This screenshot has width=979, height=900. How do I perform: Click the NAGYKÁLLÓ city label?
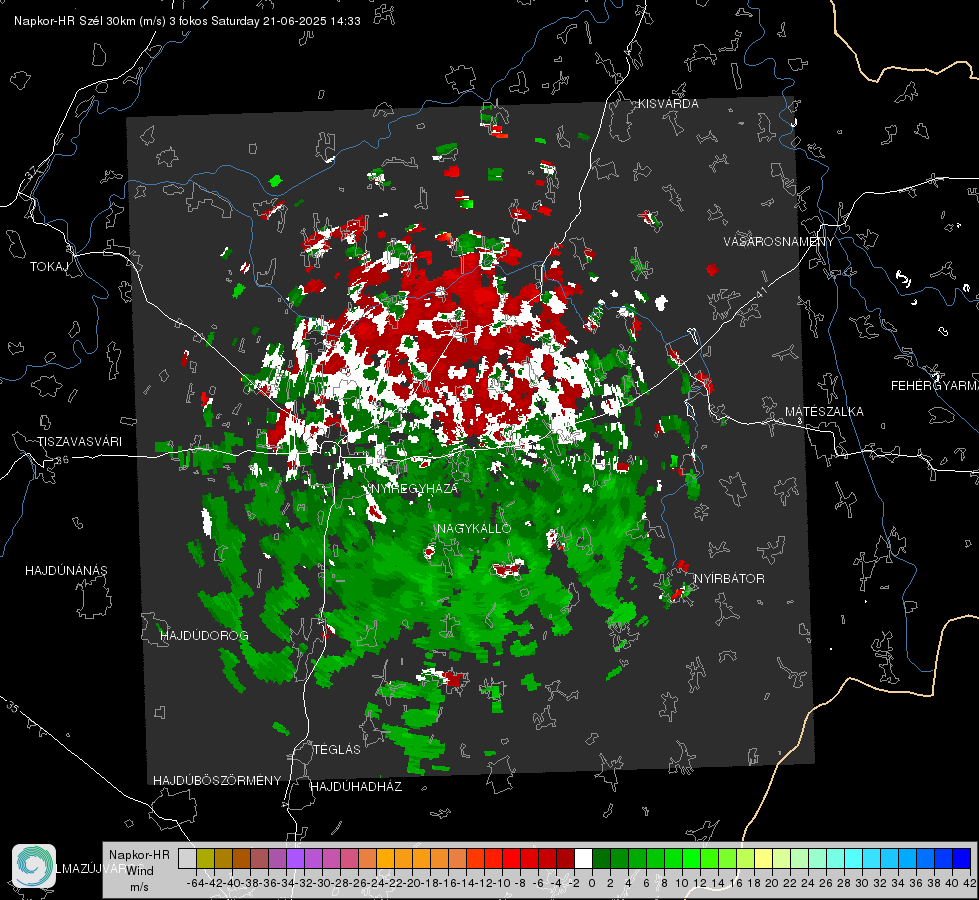pyautogui.click(x=474, y=528)
